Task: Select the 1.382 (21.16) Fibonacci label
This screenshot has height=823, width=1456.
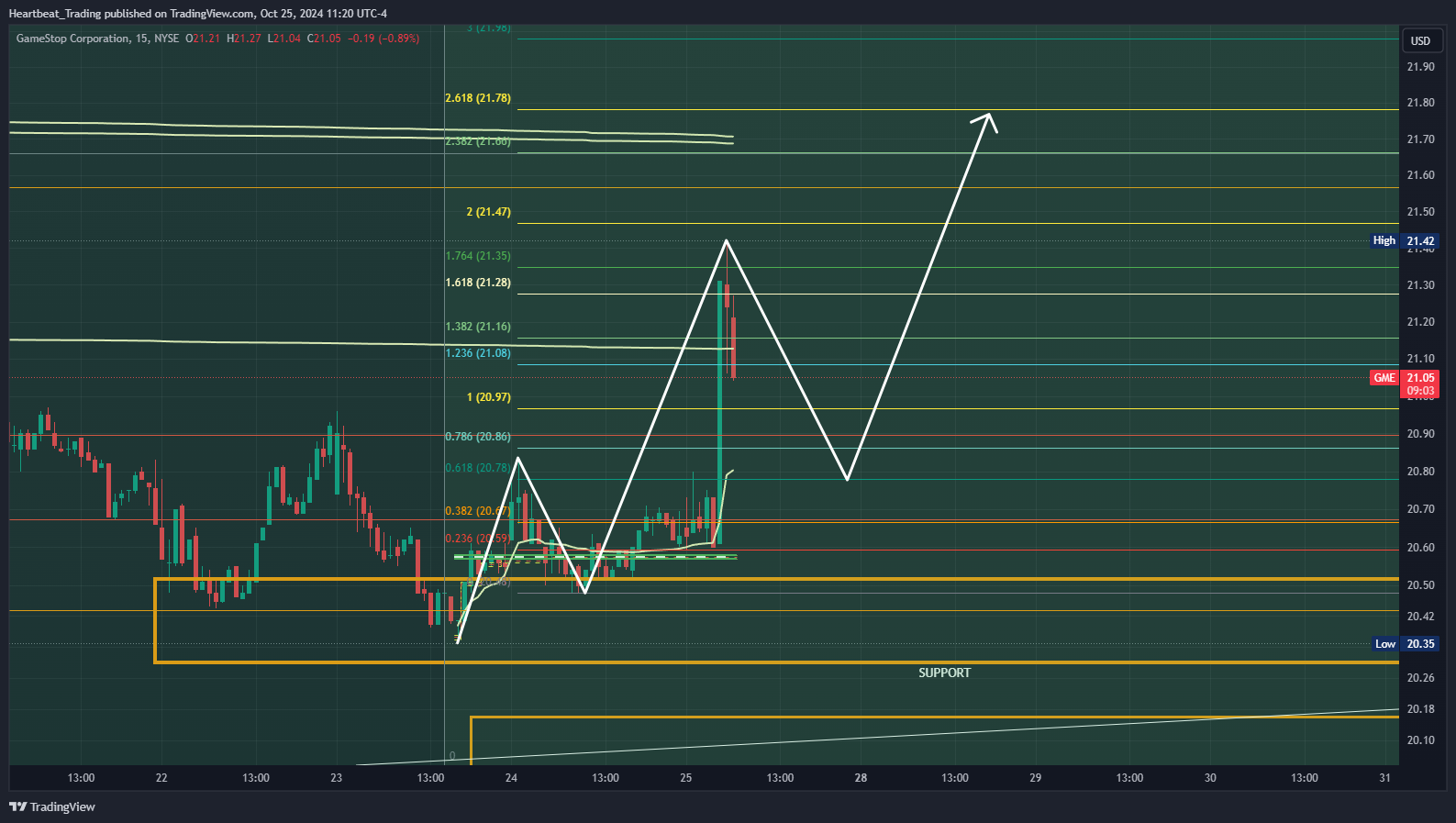Action: [478, 327]
